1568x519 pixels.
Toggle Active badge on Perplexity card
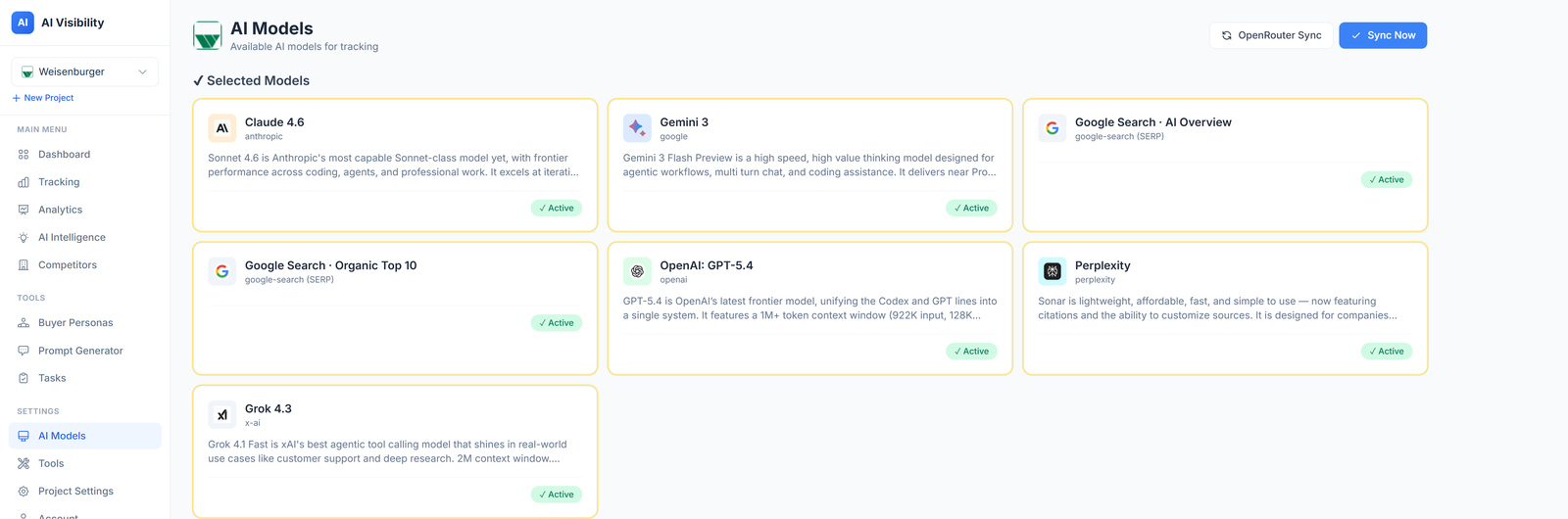pos(1387,351)
